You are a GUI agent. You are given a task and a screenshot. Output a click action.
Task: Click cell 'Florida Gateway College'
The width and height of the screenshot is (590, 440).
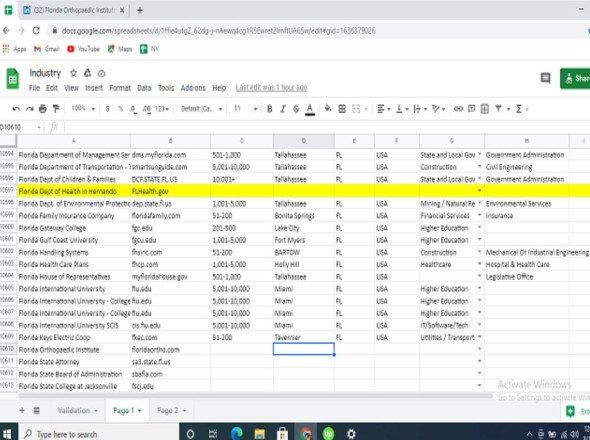[x=74, y=228]
